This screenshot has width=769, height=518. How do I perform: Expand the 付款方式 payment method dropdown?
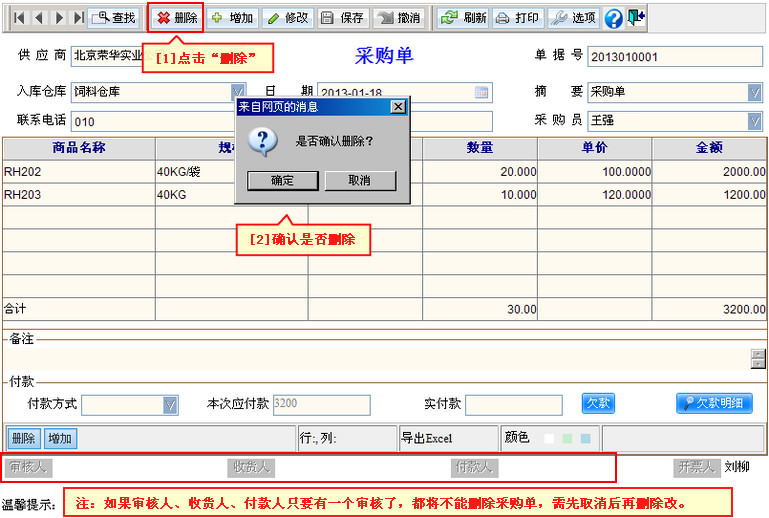[170, 405]
